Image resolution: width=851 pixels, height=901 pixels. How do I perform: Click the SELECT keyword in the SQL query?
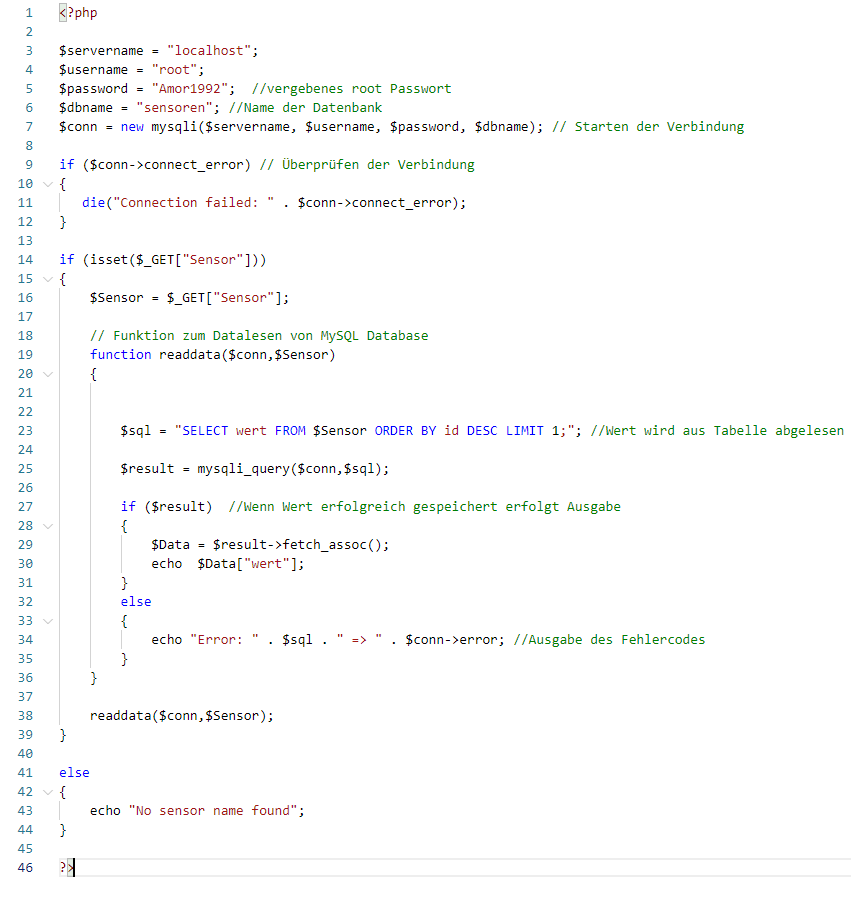click(x=205, y=431)
